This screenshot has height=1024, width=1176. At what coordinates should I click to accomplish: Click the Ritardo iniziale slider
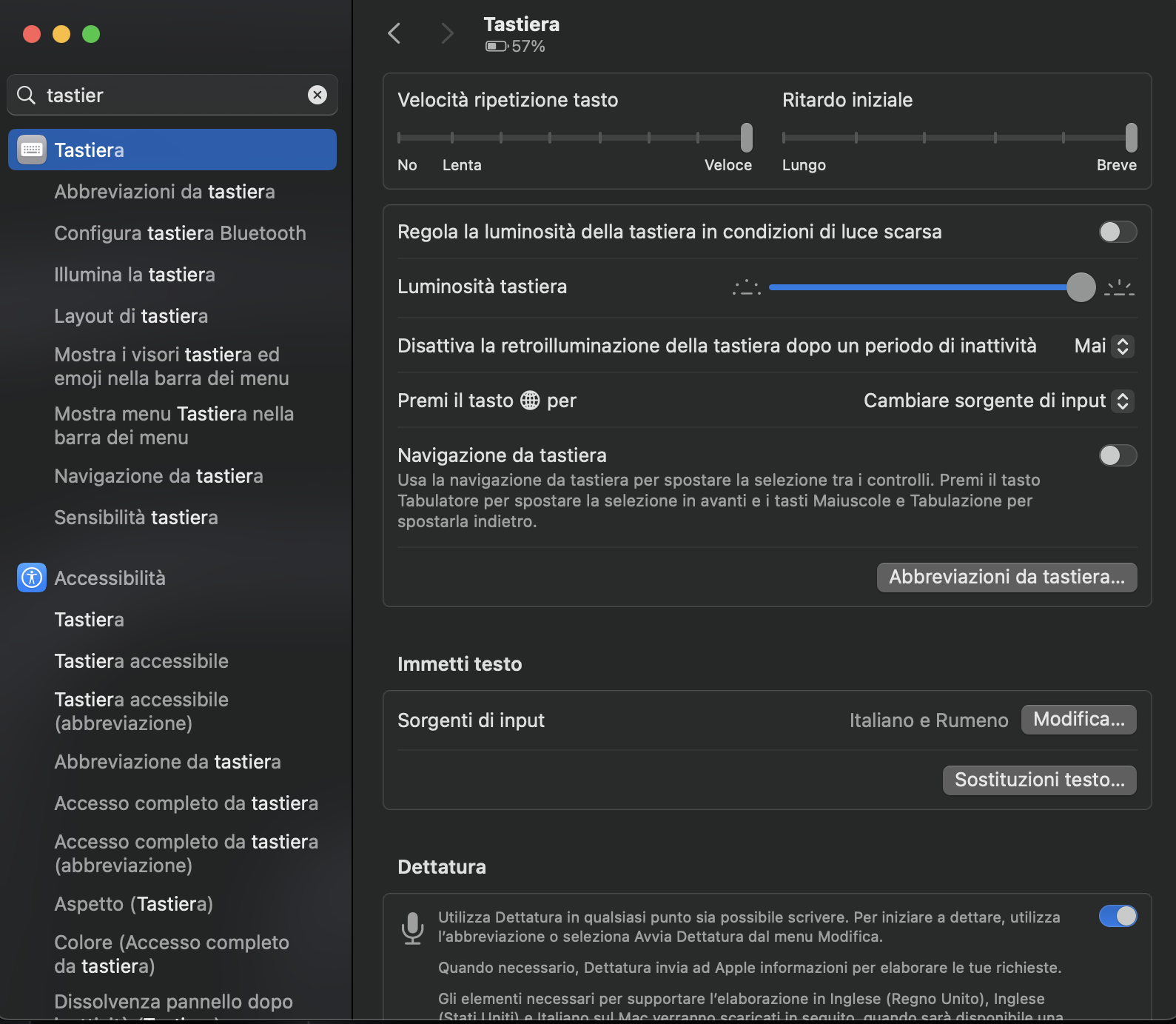click(x=960, y=138)
